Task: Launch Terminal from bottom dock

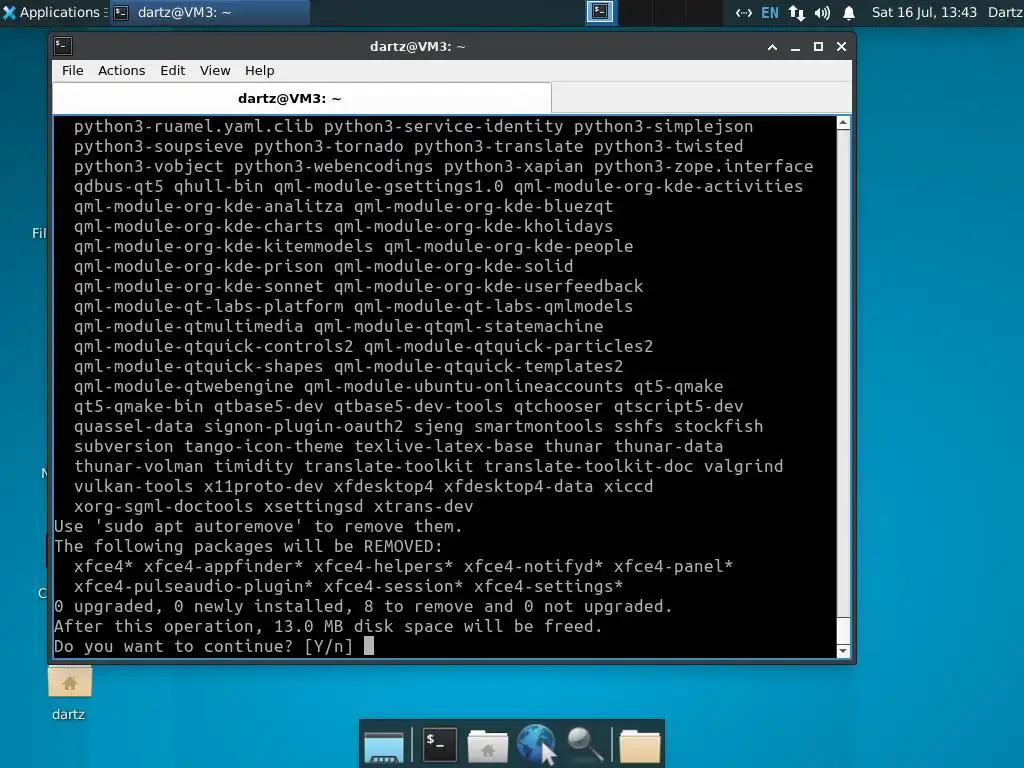Action: click(440, 744)
